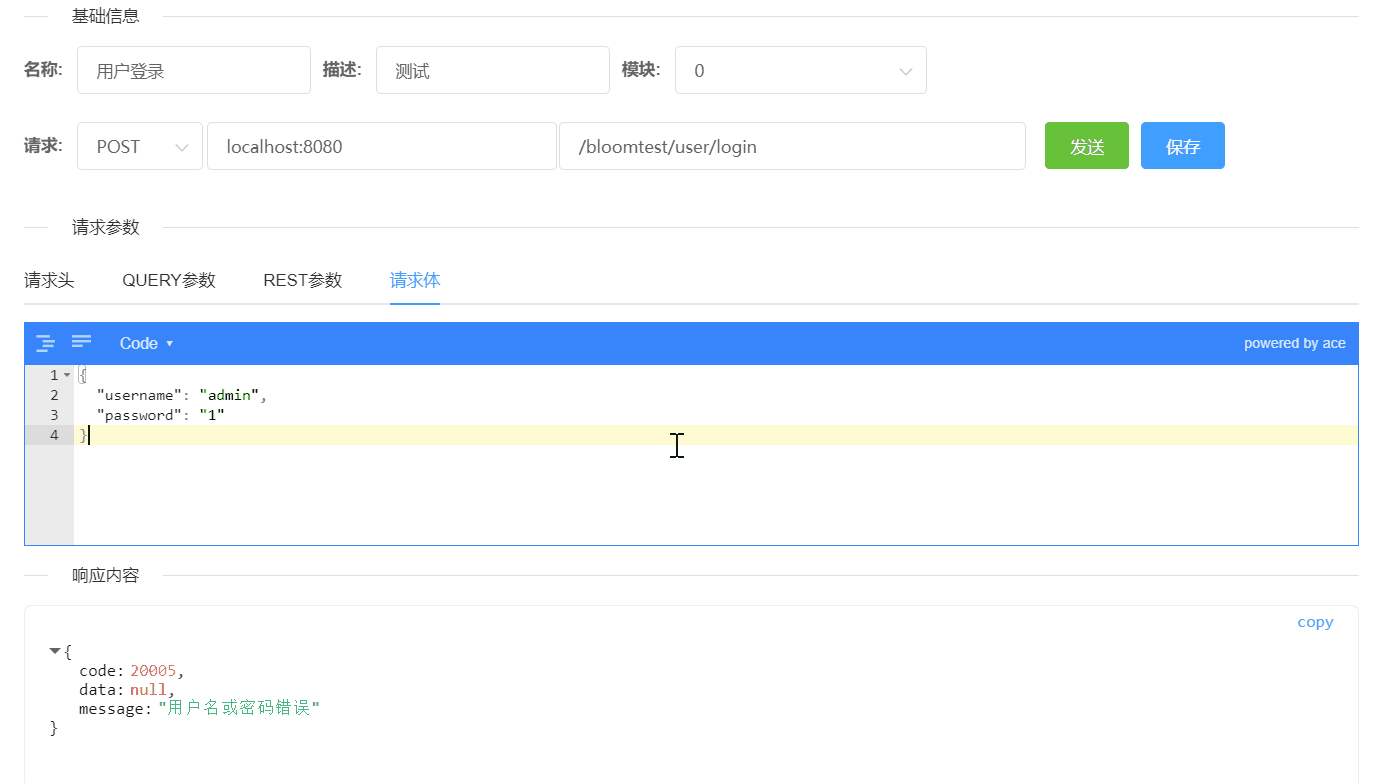Focus the 名称 field containing 用户登录
The width and height of the screenshot is (1378, 783).
click(194, 70)
